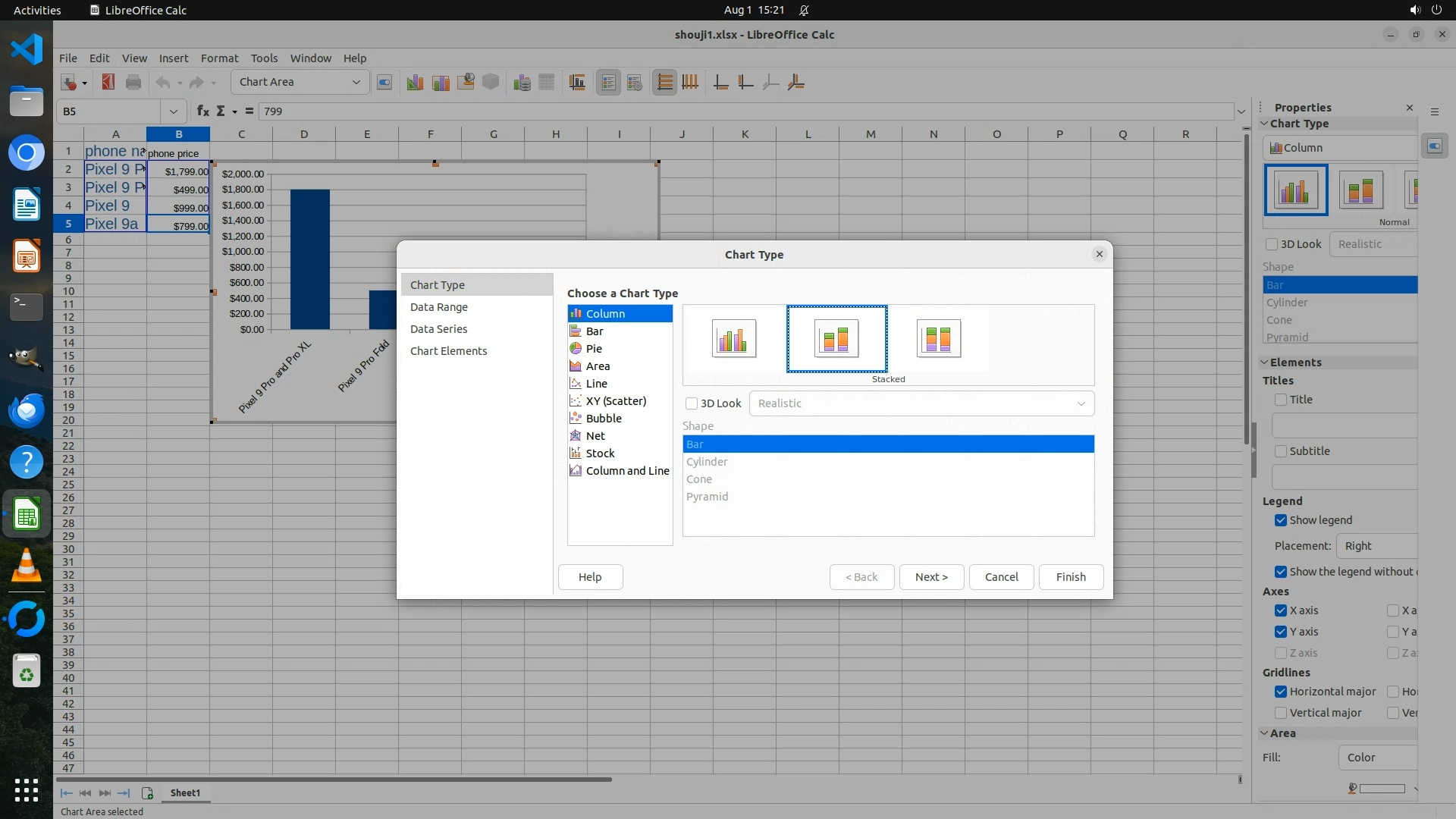Open the Format menu
This screenshot has height=819, width=1456.
(x=219, y=58)
